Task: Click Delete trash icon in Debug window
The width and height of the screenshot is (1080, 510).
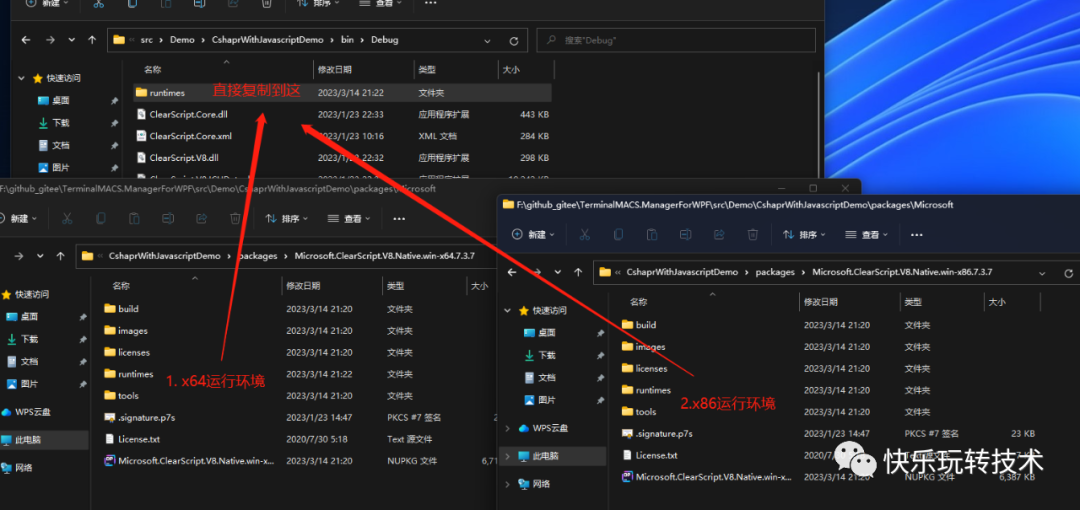Action: point(267,3)
